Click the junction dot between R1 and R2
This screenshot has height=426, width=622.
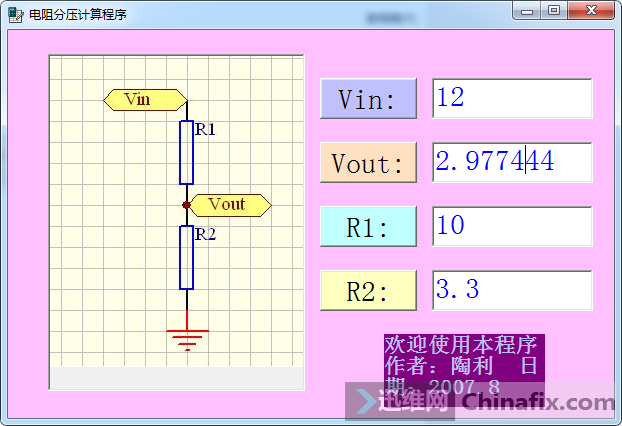click(x=186, y=204)
